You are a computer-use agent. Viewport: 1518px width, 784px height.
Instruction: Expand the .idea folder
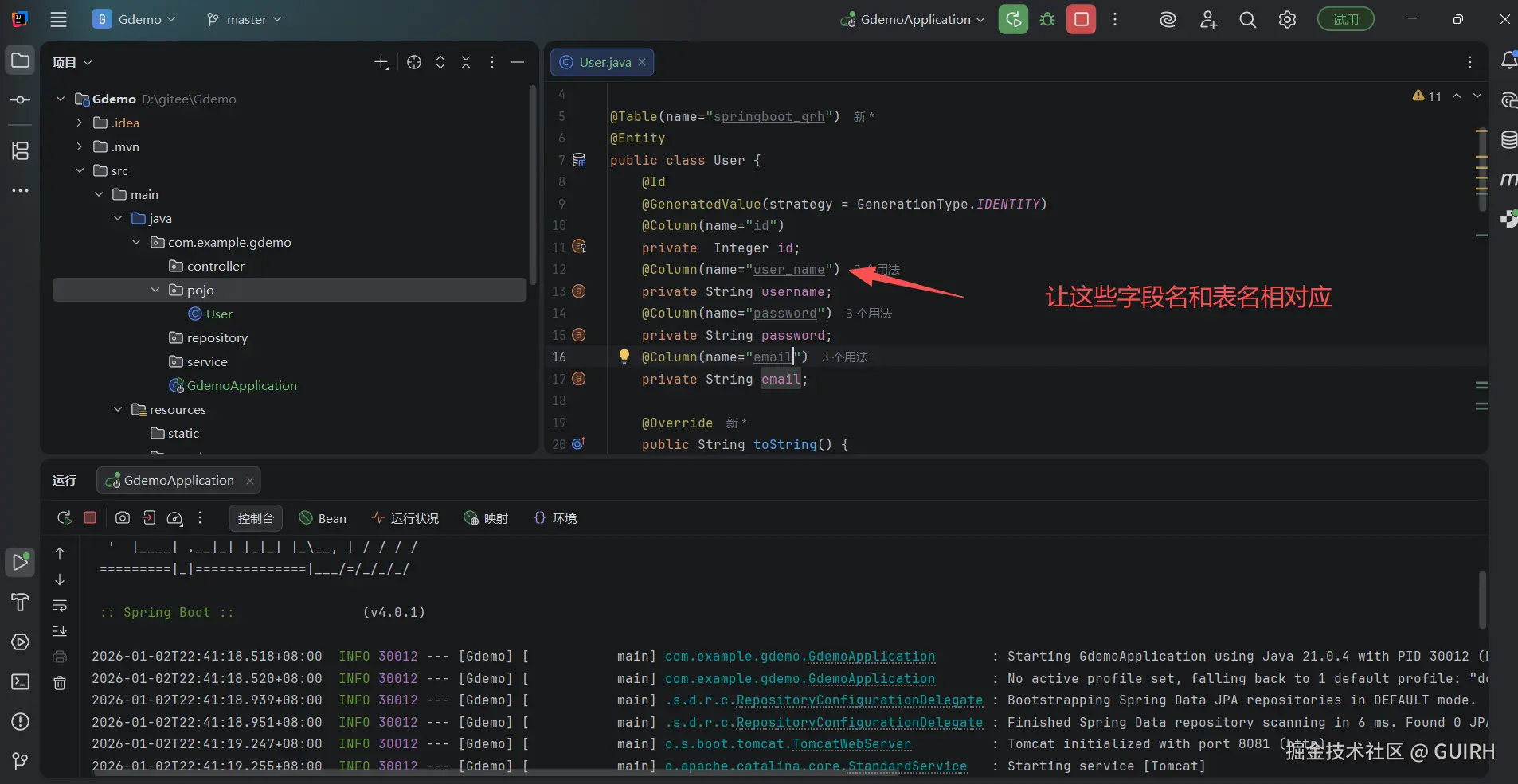click(x=79, y=123)
